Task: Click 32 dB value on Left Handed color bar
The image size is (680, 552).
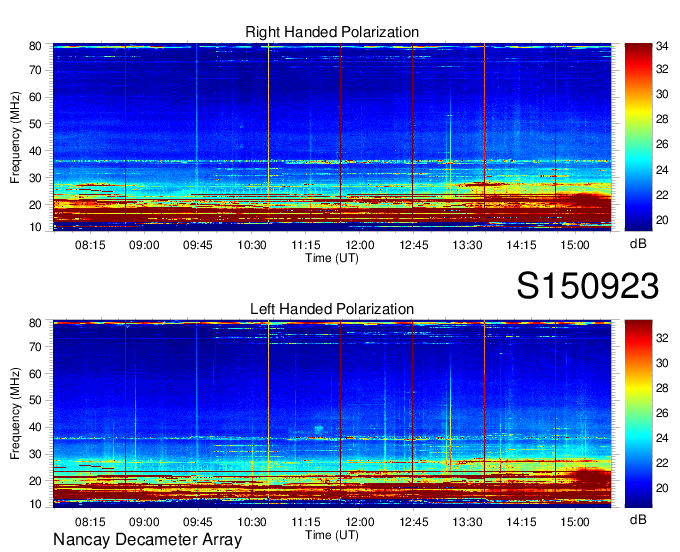Action: point(662,338)
